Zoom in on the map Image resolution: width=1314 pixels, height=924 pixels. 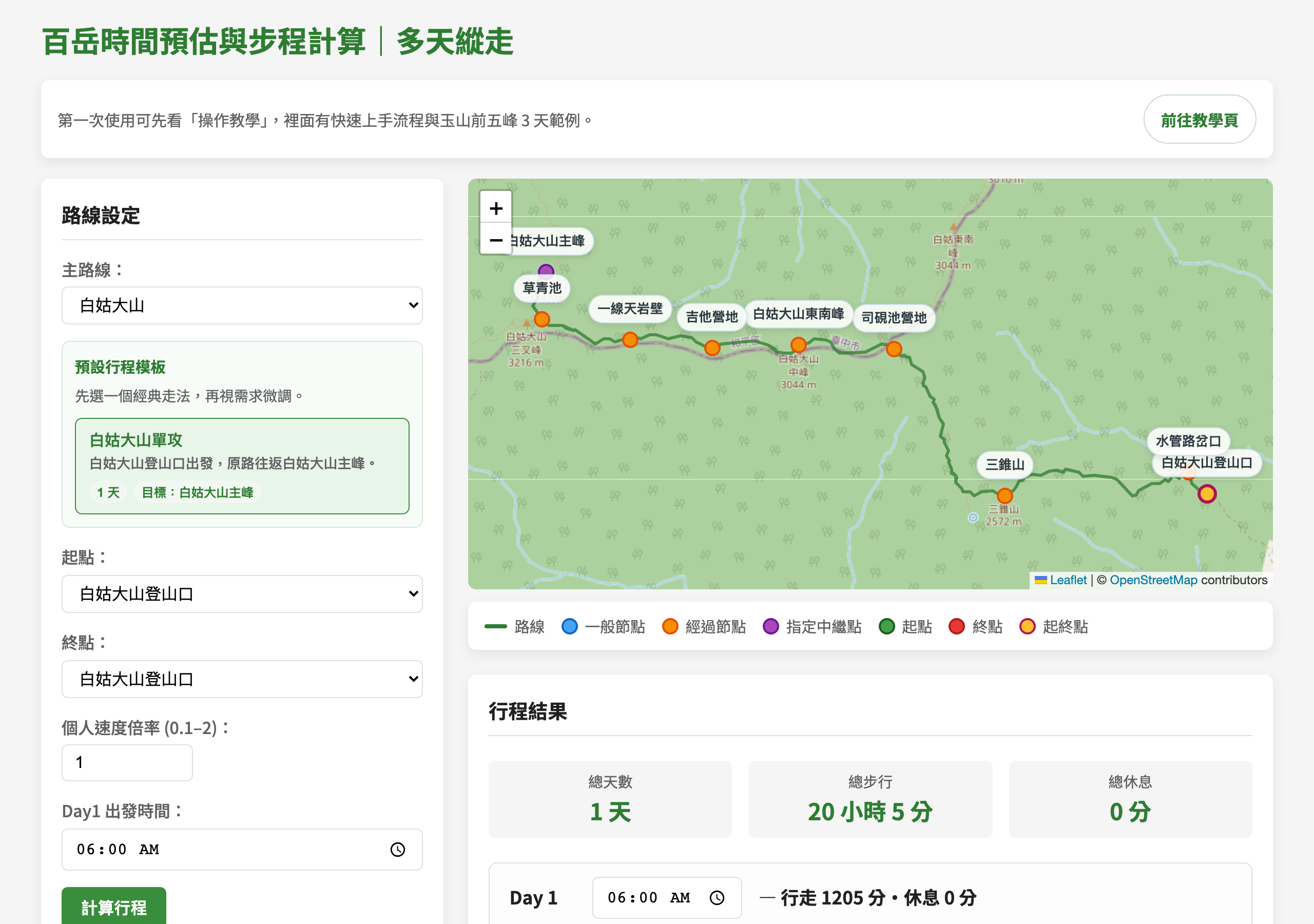(x=496, y=208)
